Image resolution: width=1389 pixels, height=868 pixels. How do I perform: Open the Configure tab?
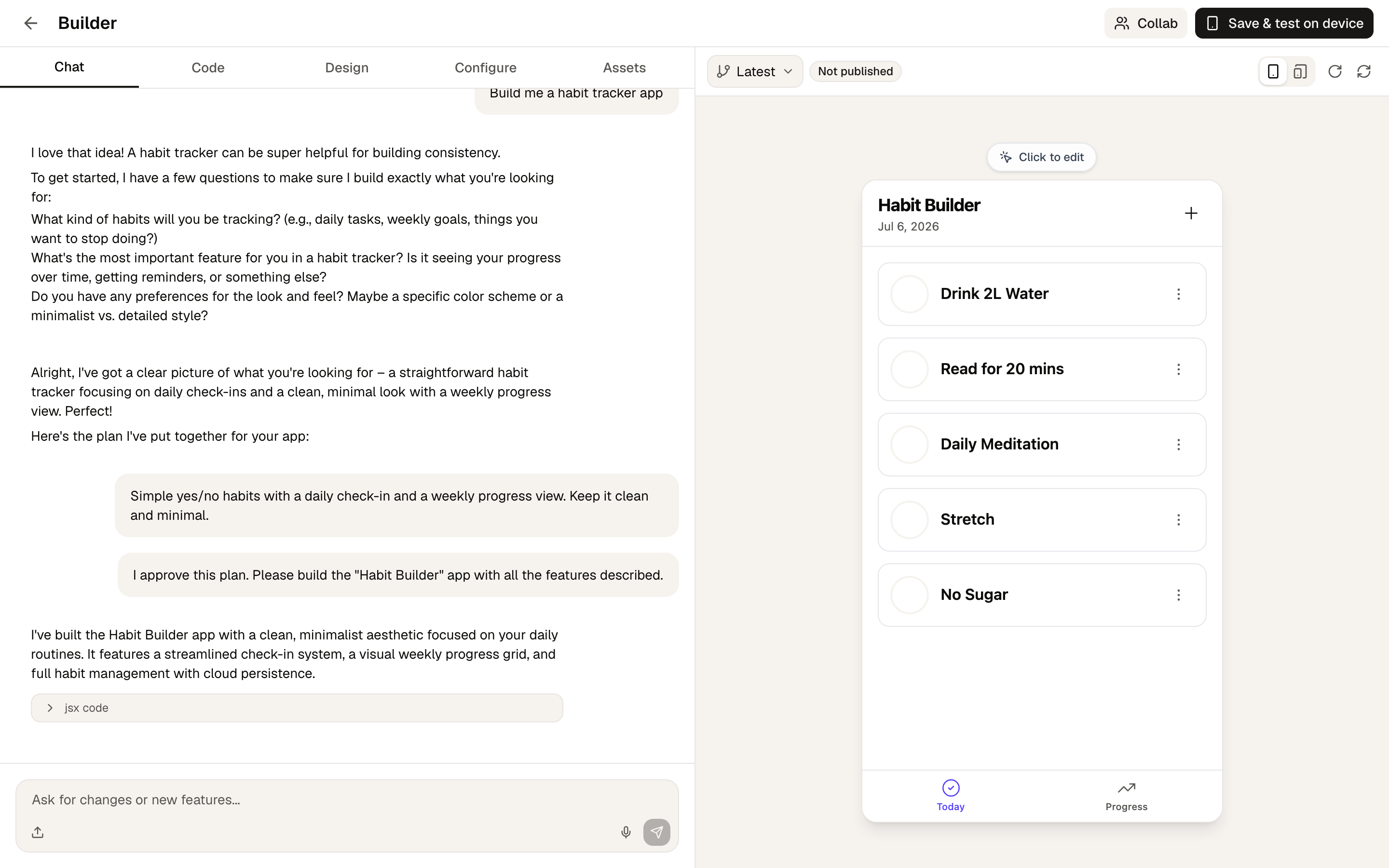coord(486,68)
